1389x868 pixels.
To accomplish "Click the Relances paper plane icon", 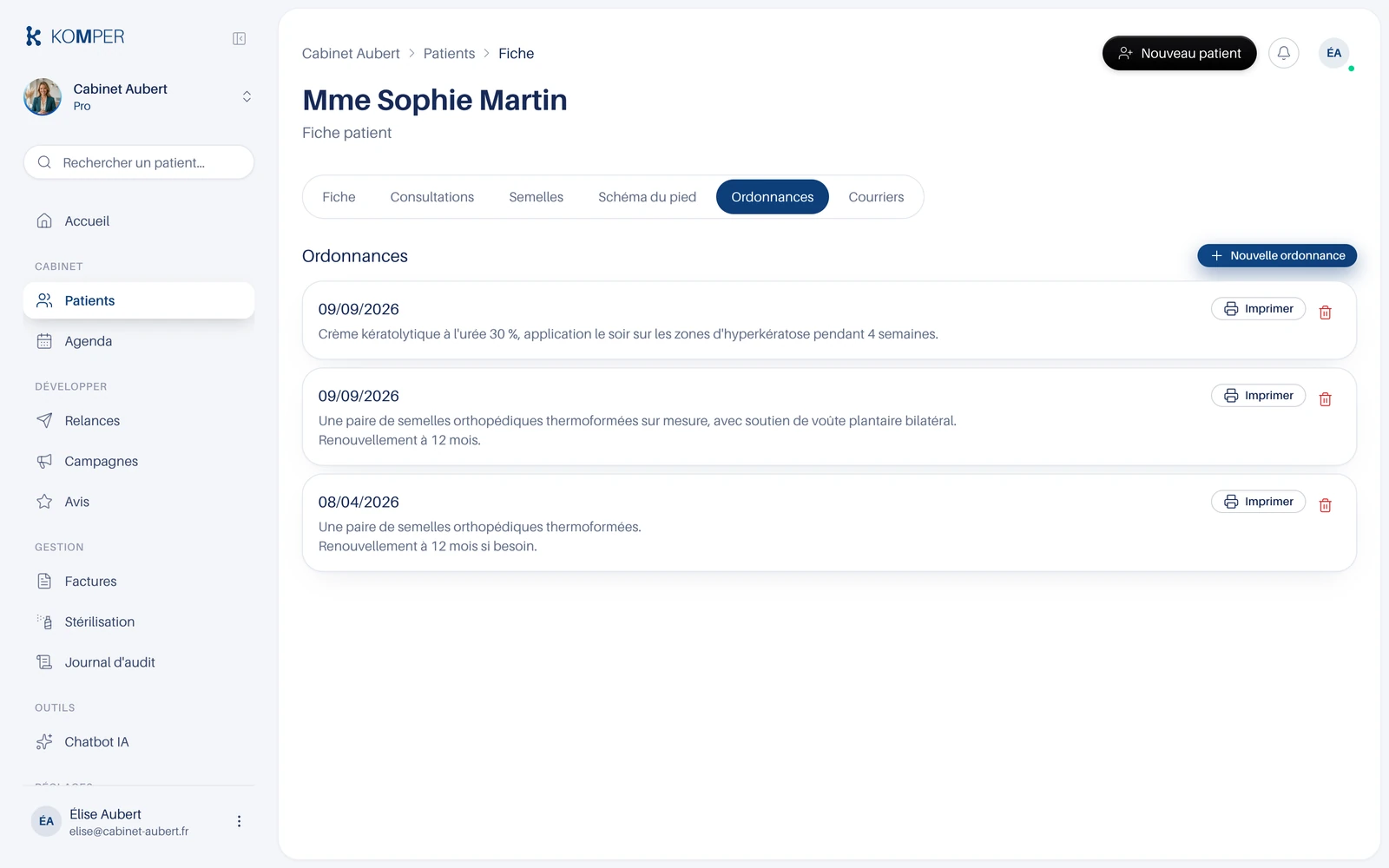I will point(44,421).
